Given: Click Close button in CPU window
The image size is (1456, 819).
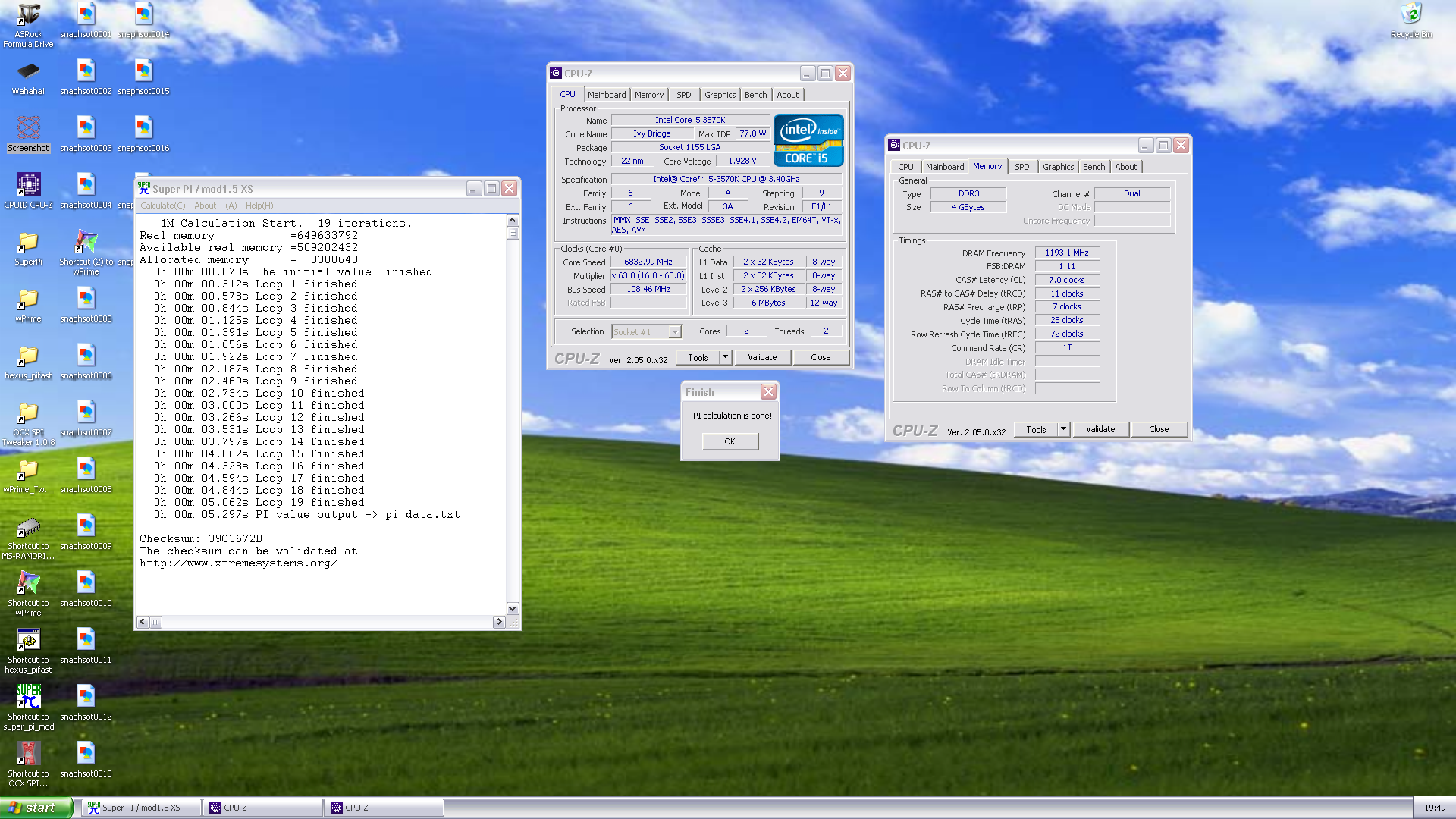Looking at the screenshot, I should pos(821,357).
